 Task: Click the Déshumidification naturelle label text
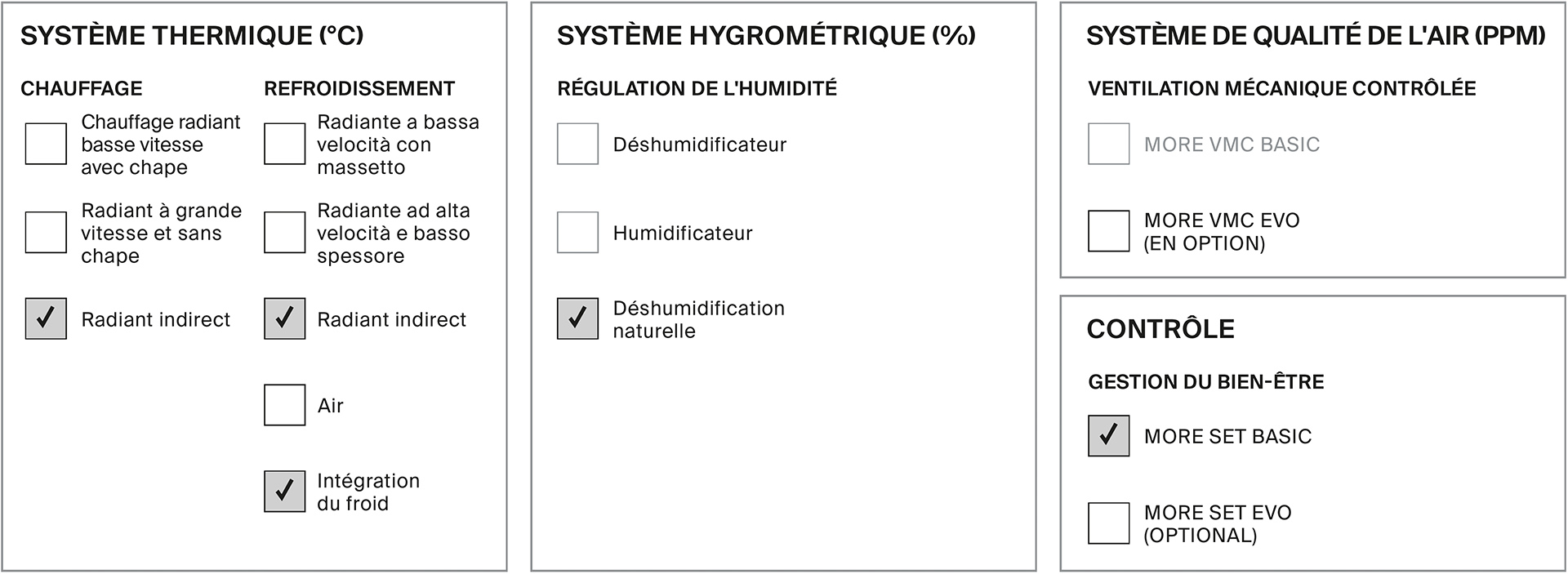click(x=698, y=319)
